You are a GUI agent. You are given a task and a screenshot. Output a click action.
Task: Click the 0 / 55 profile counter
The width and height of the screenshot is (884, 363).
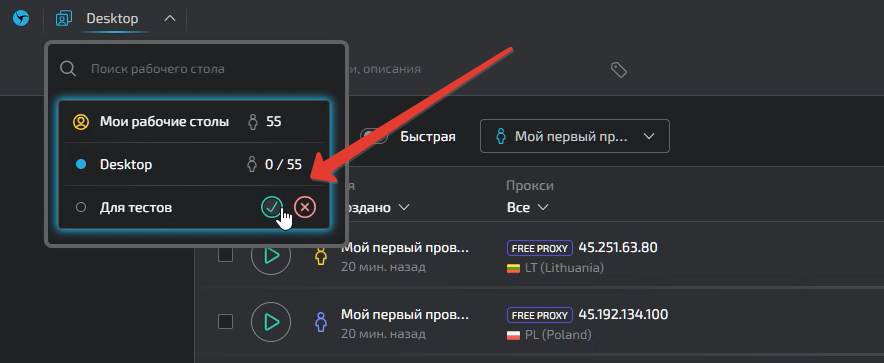coord(283,165)
